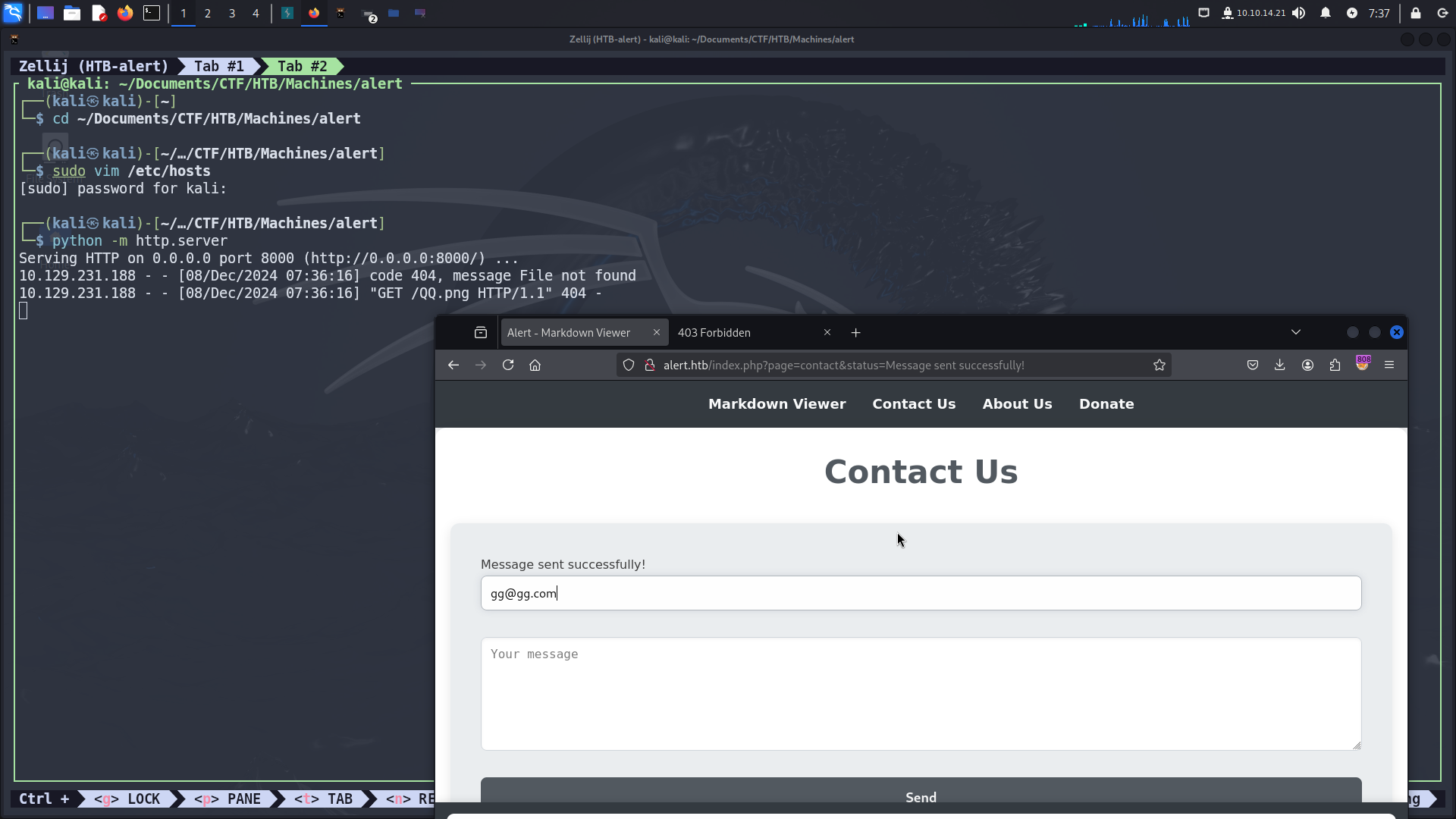Open Firefox account profile icon
The width and height of the screenshot is (1456, 819).
[x=1307, y=366]
